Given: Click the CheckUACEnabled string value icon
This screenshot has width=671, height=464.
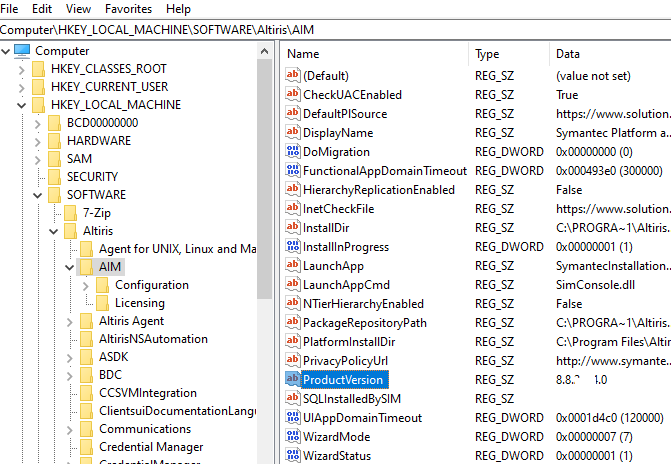Looking at the screenshot, I should pos(293,94).
